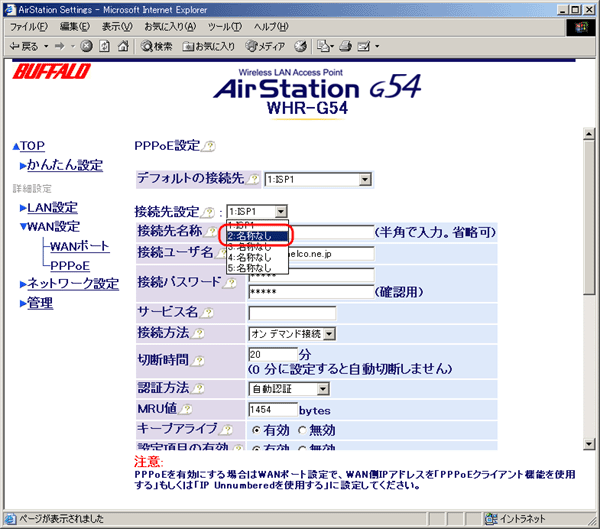
Task: Open the デフォルトの接続先 dropdown
Action: 318,179
